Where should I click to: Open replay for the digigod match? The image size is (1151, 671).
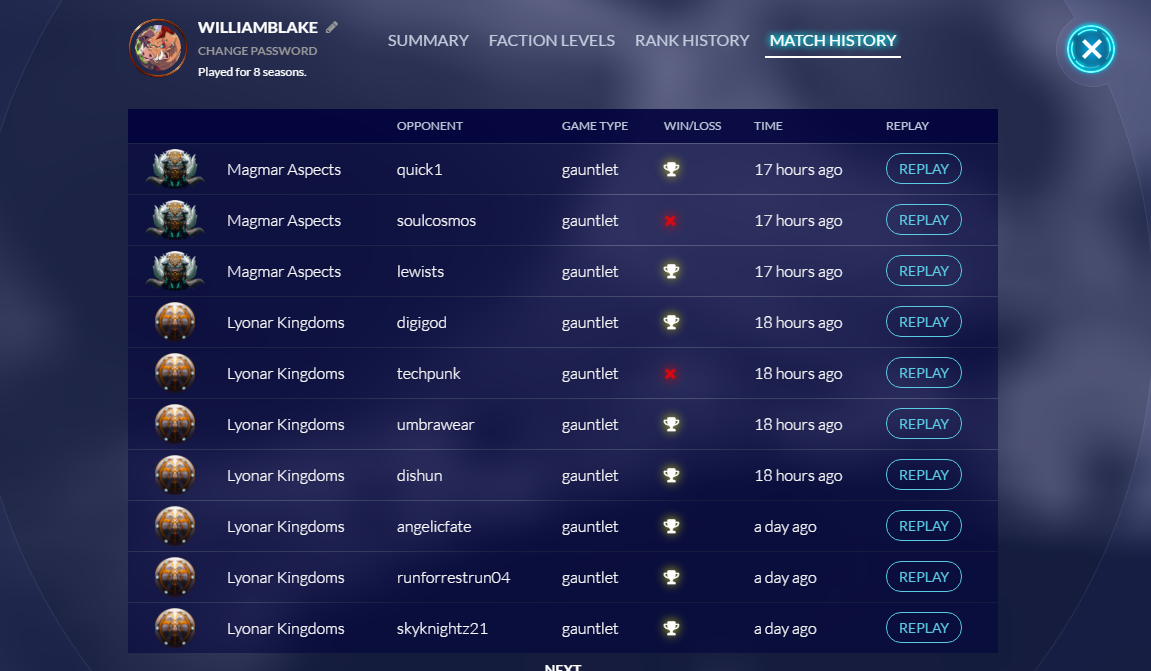click(x=923, y=322)
